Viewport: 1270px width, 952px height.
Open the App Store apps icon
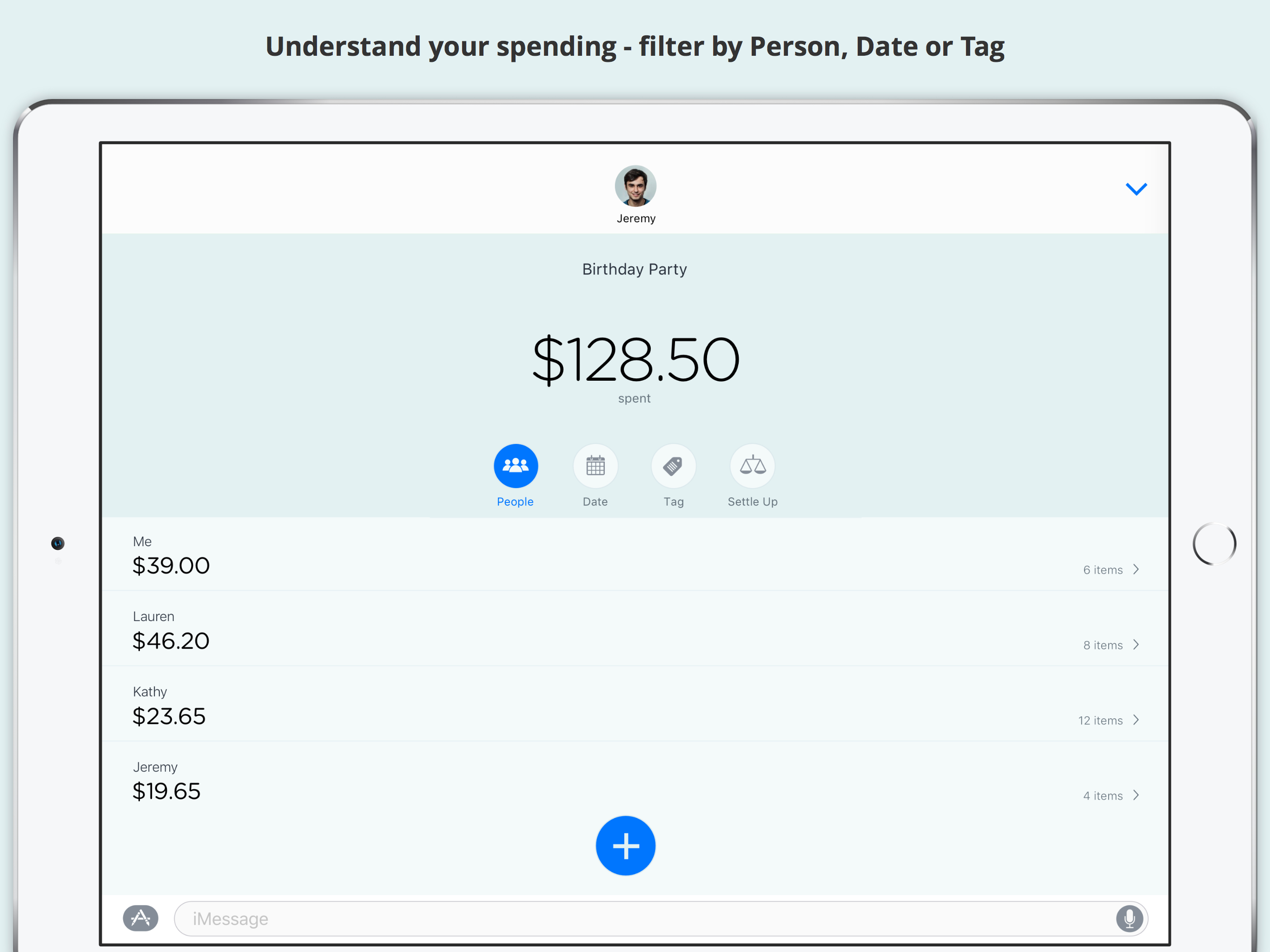pyautogui.click(x=141, y=918)
